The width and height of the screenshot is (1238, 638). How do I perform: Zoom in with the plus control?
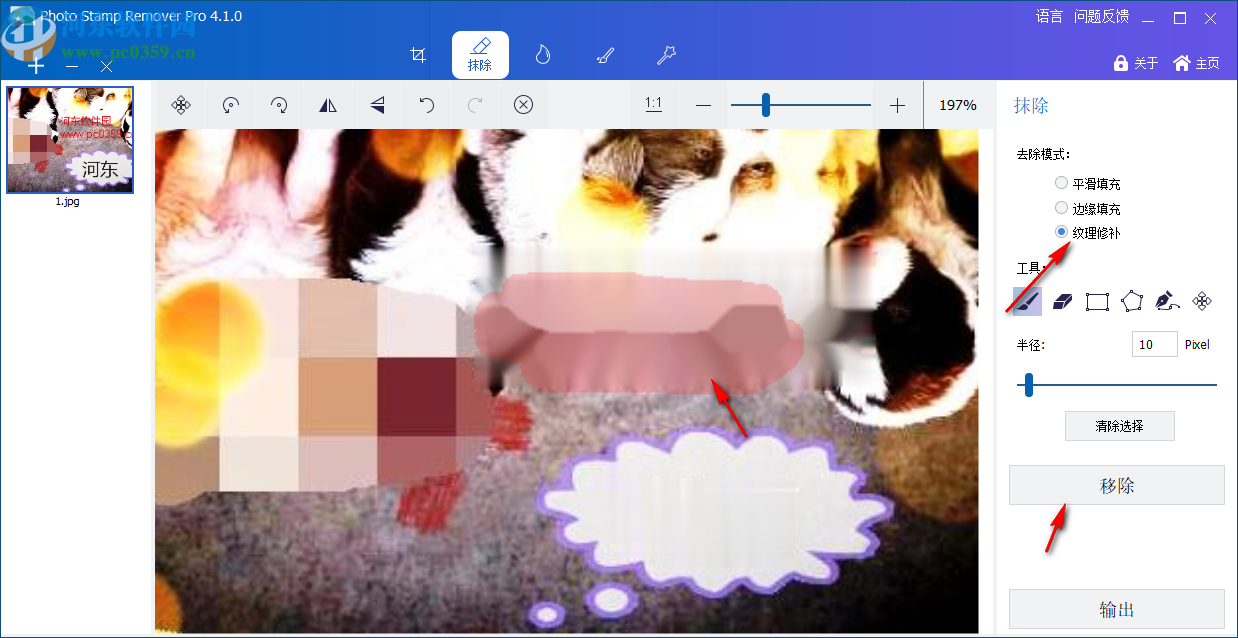[x=896, y=104]
